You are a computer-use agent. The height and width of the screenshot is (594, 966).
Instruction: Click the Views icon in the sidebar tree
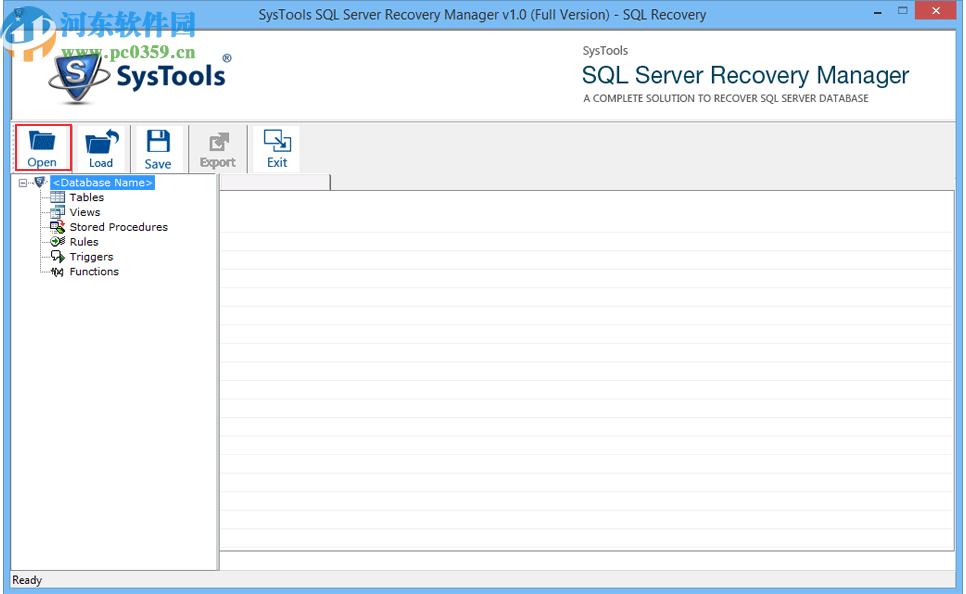tap(57, 212)
